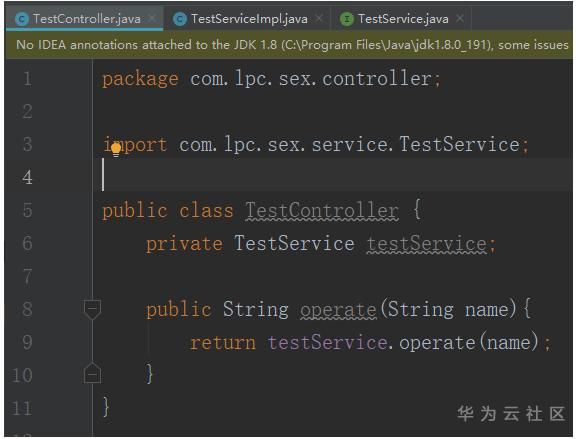Collapse the operate method with the fold marker on line 8

click(92, 309)
